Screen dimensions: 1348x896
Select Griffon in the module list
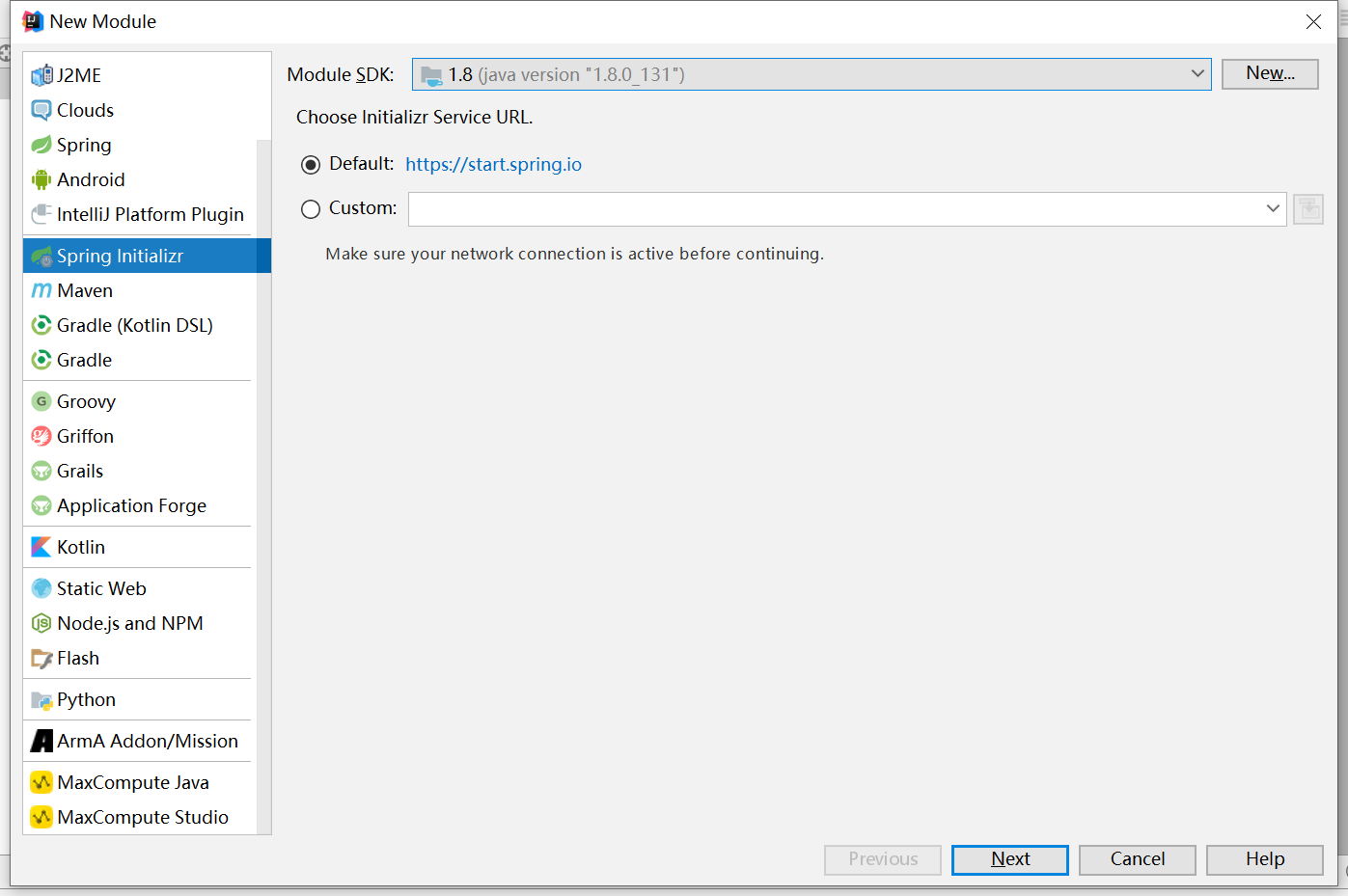click(140, 436)
